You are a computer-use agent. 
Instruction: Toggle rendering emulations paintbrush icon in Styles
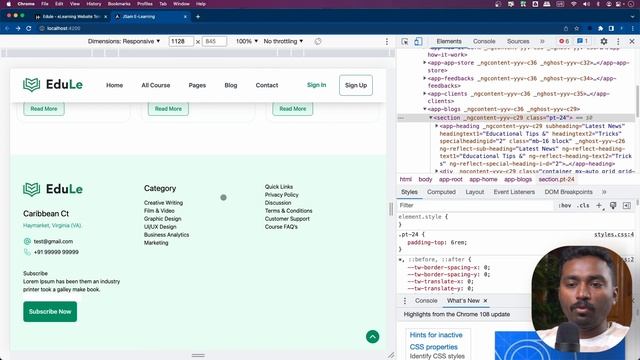(x=613, y=205)
